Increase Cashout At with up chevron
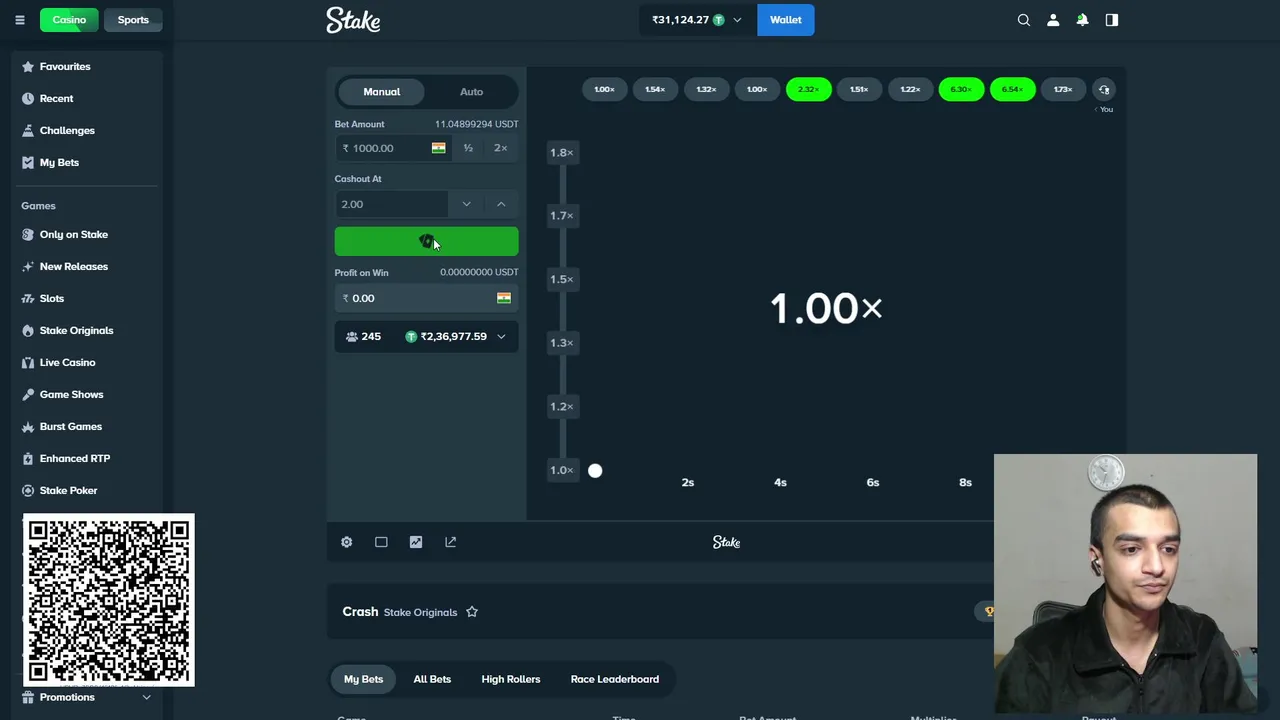 point(501,204)
